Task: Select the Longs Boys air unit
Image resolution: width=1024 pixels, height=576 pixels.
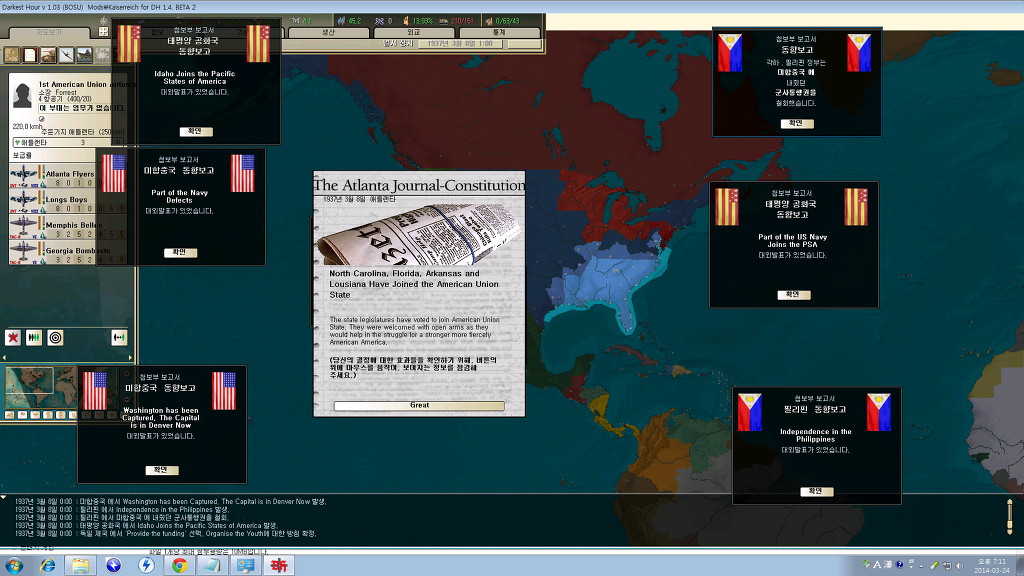Action: coord(52,201)
